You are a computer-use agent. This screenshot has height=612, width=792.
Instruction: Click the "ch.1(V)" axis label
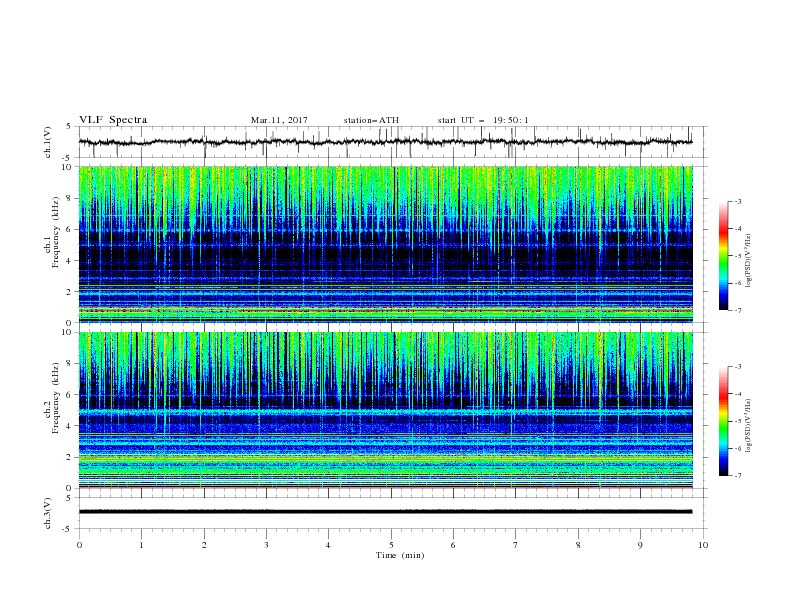[48, 142]
